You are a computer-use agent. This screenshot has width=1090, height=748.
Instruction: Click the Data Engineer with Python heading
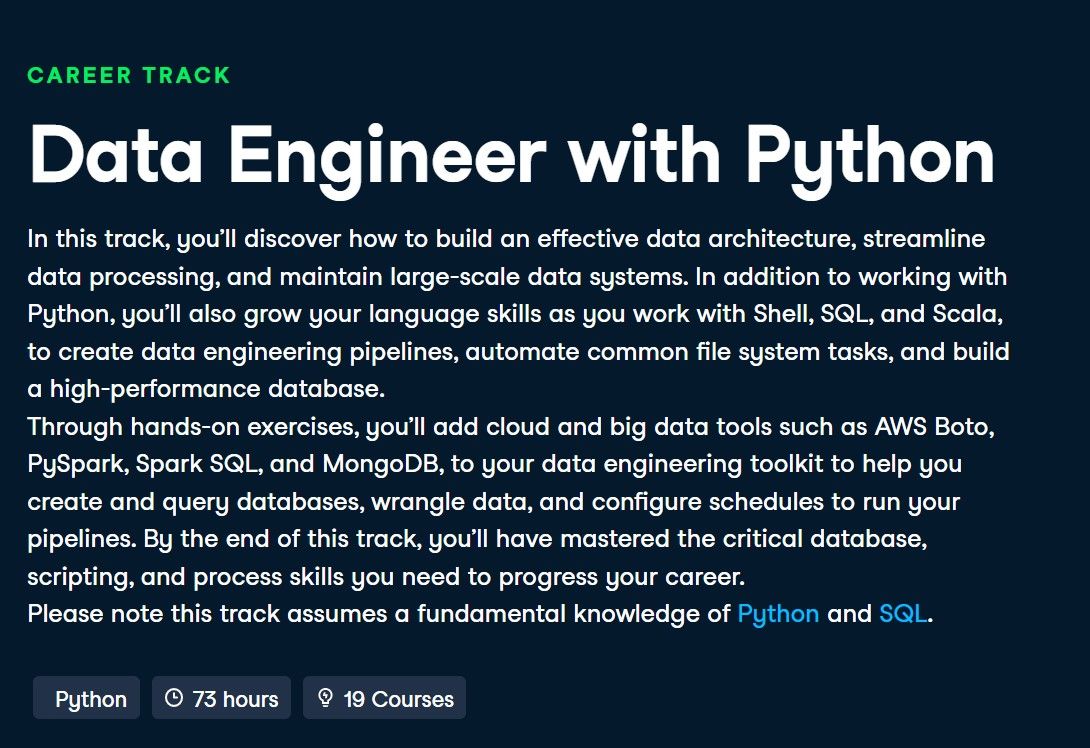[x=512, y=155]
